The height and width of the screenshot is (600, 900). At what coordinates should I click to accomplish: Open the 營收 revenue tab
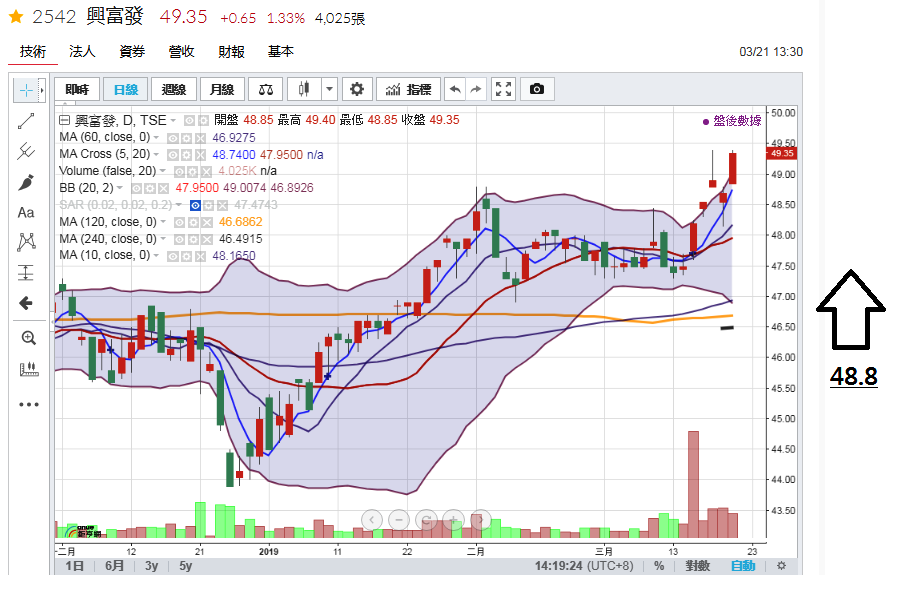181,52
